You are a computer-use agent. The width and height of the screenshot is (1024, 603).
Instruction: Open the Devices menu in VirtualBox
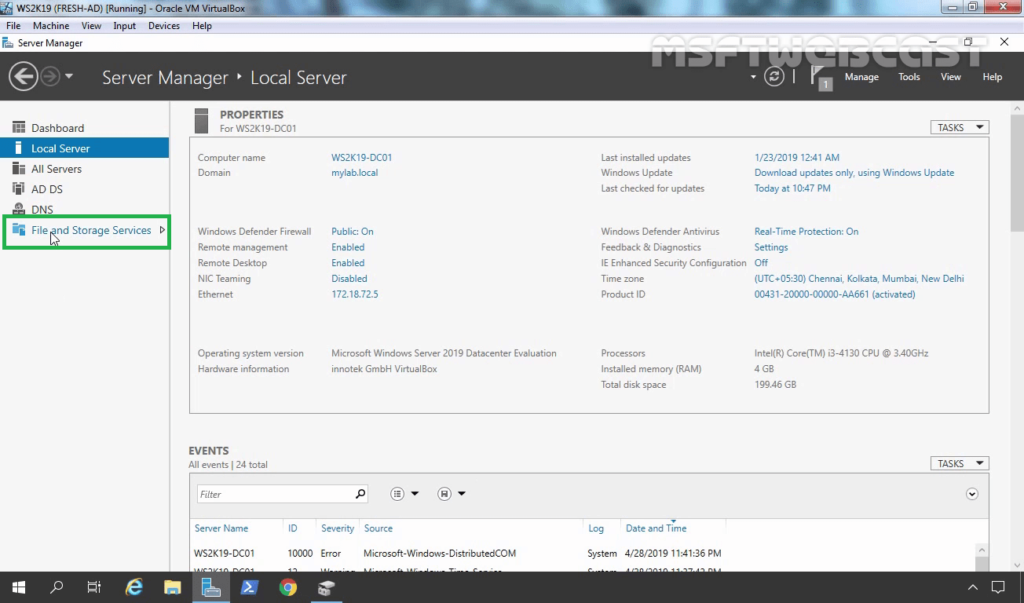click(164, 26)
